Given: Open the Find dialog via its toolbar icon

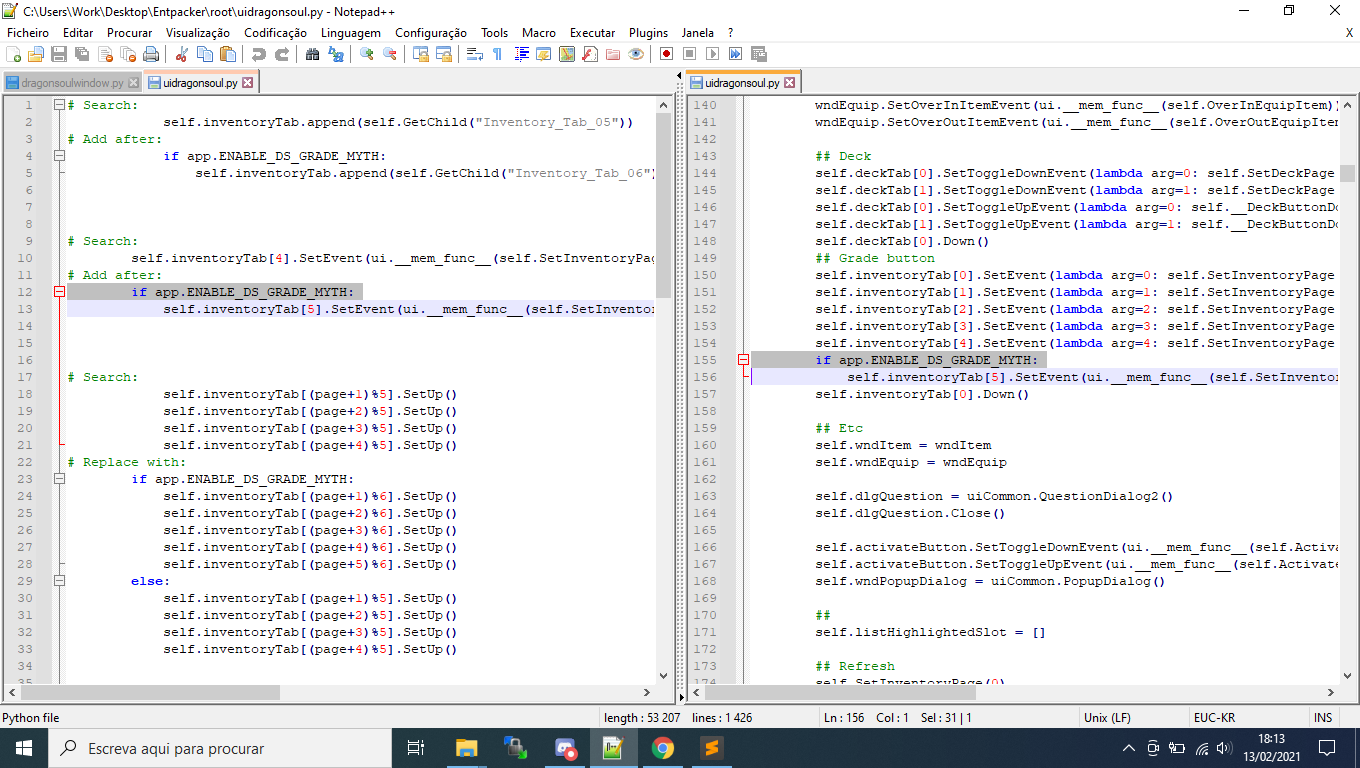Looking at the screenshot, I should [x=310, y=55].
